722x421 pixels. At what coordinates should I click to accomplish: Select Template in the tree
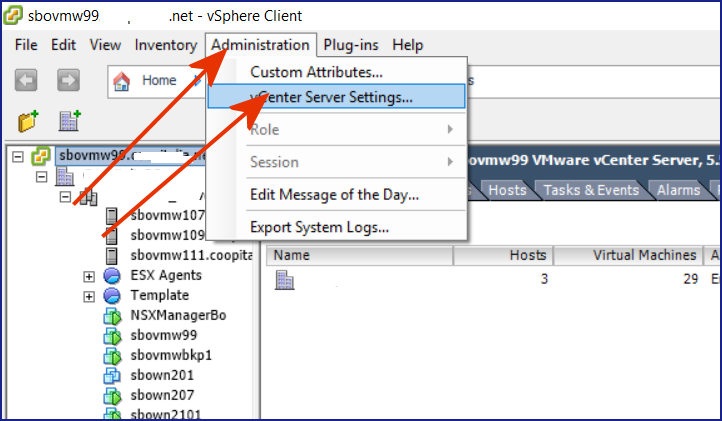[160, 295]
